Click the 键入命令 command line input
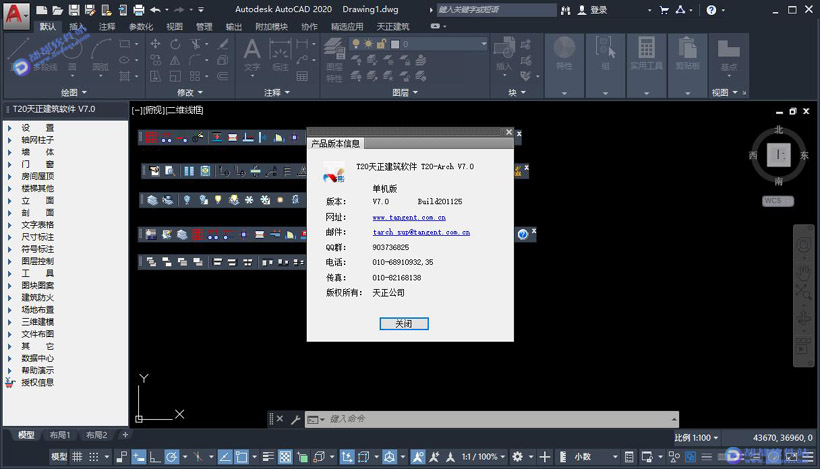The image size is (820, 469). click(x=492, y=419)
